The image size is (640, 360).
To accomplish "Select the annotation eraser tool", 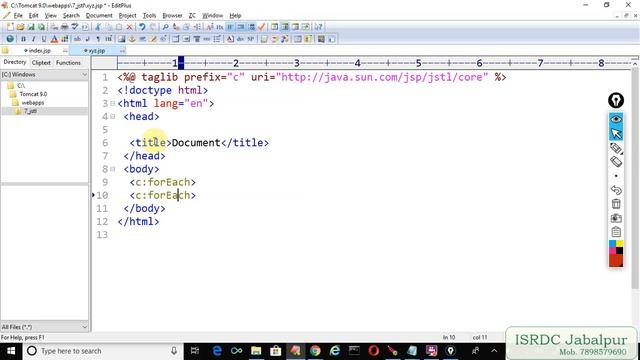I will point(616,162).
